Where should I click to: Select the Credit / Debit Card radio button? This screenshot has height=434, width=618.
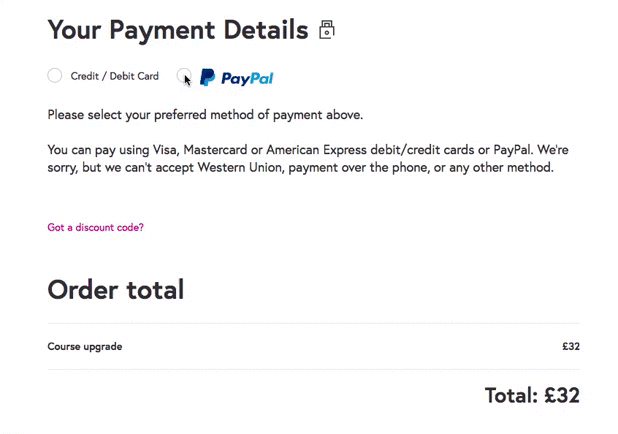pos(55,76)
